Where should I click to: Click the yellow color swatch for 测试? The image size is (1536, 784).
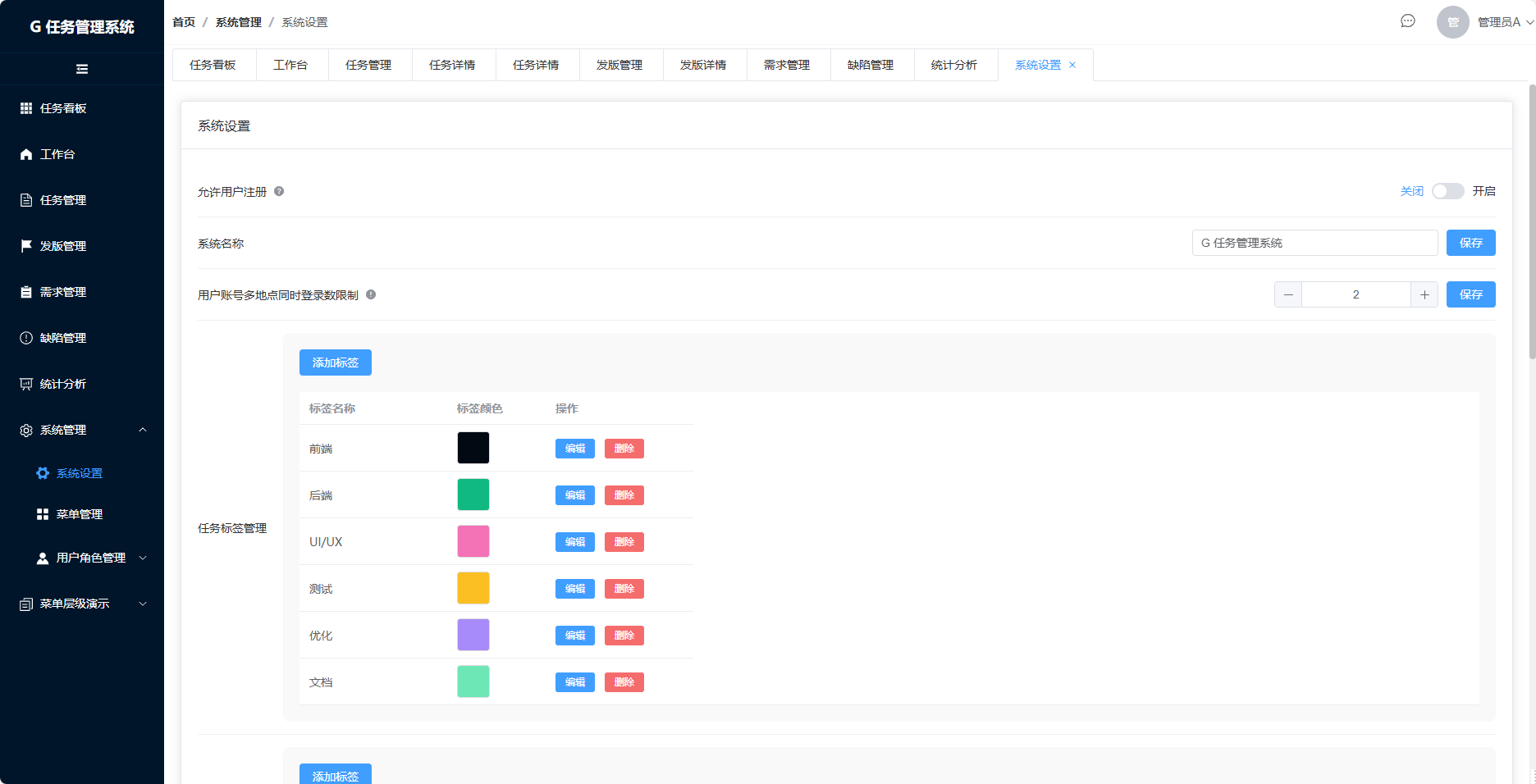pos(473,588)
